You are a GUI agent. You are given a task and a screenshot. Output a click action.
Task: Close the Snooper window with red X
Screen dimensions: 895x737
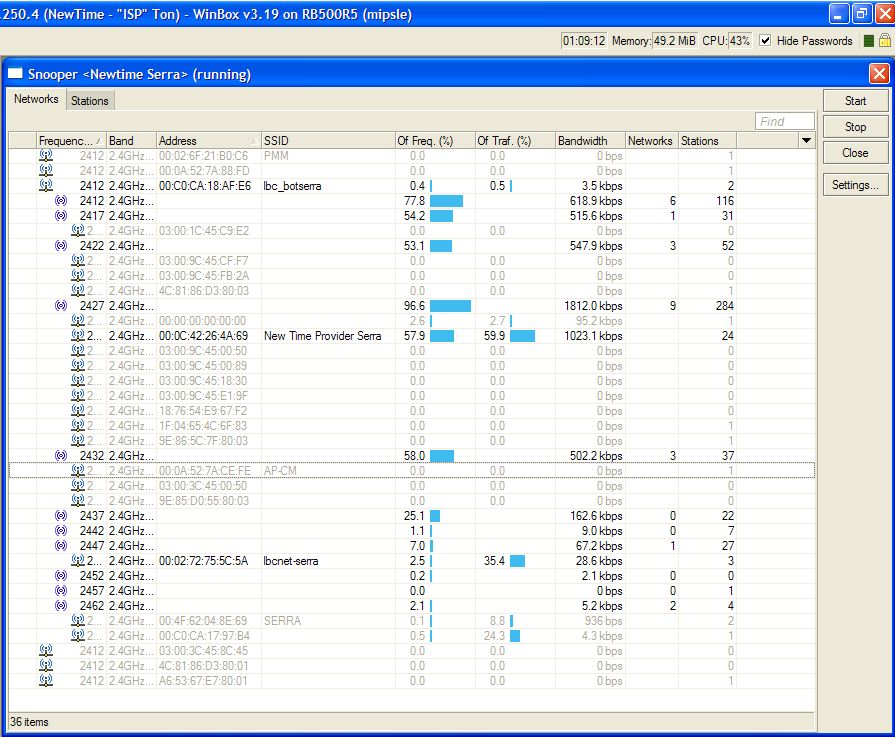click(879, 74)
